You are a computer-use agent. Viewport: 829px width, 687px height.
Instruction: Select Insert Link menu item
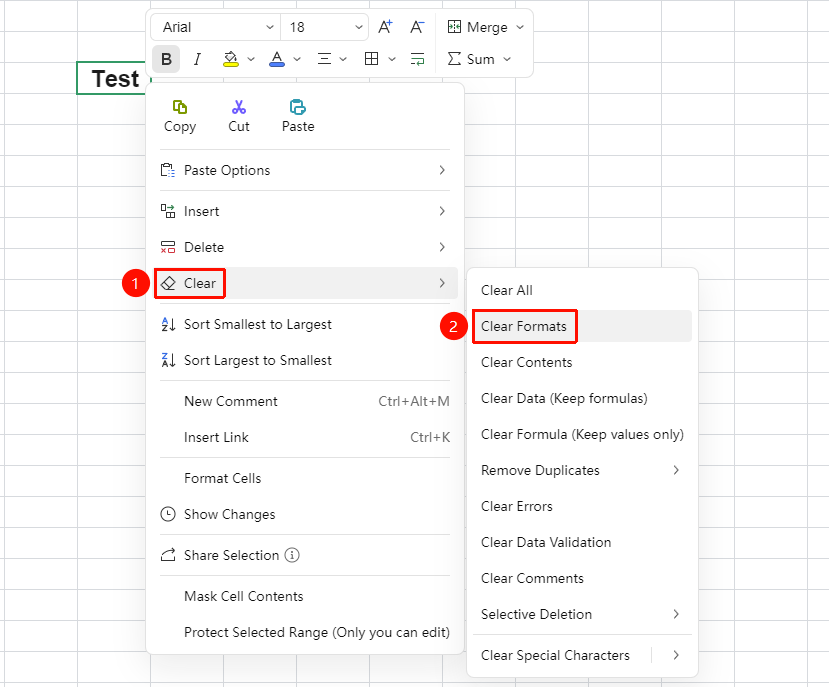305,437
